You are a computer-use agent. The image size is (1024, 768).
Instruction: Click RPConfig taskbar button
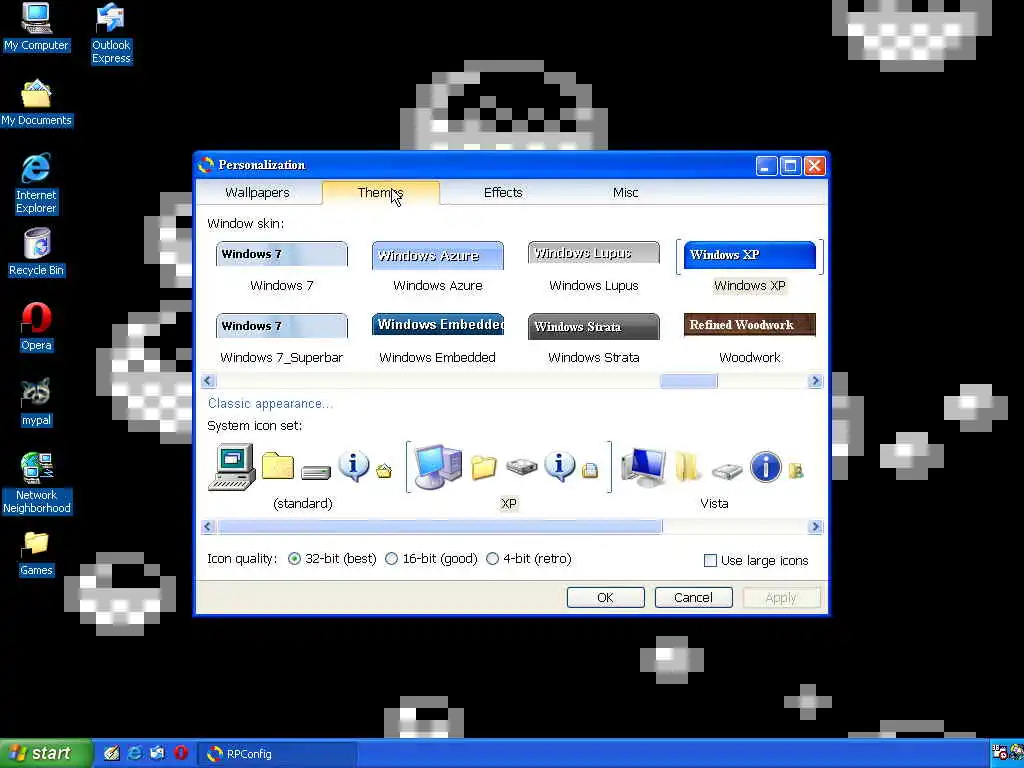pyautogui.click(x=277, y=754)
